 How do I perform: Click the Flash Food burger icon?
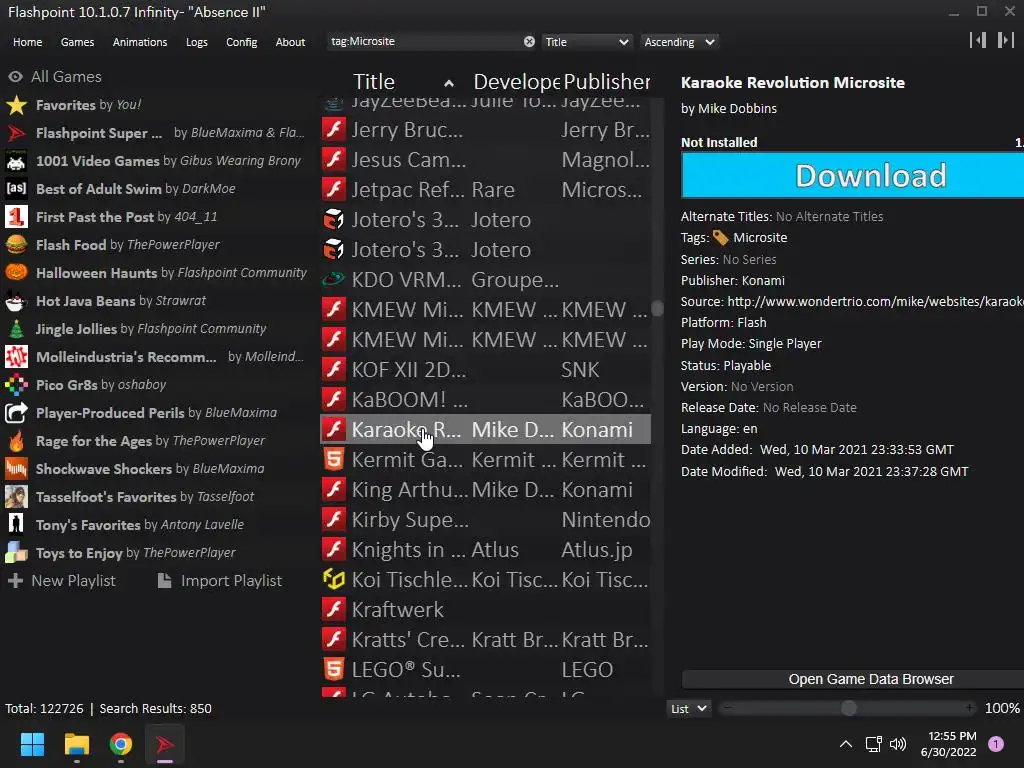pos(16,245)
